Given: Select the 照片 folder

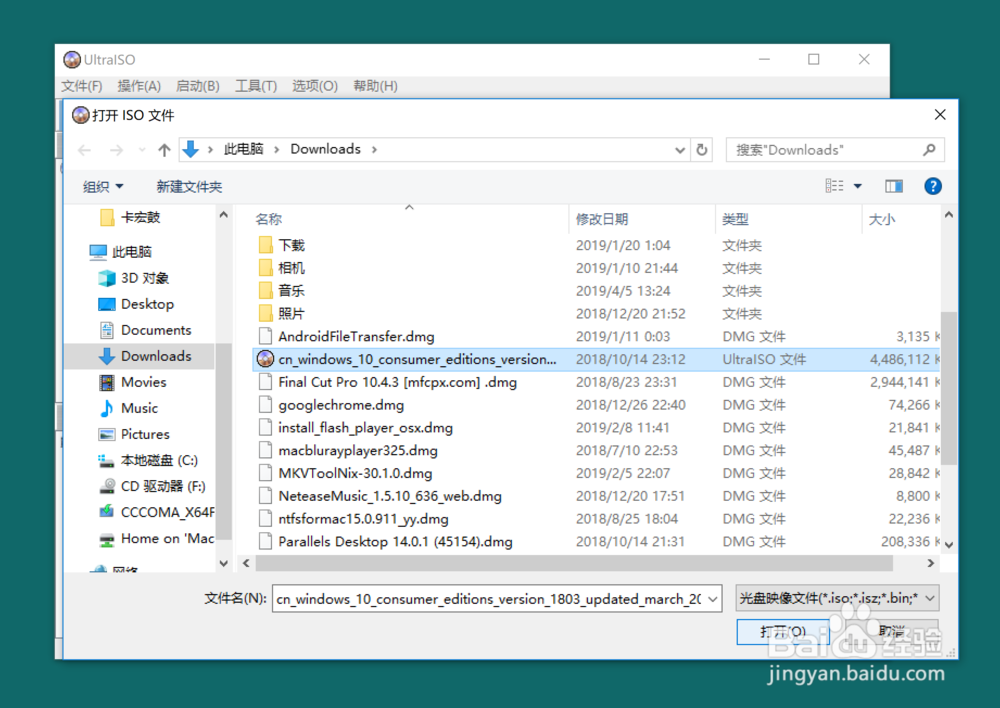Looking at the screenshot, I should point(291,314).
